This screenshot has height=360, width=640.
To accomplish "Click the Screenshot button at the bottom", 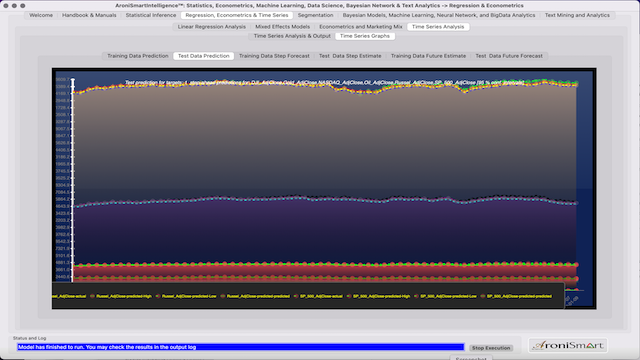I will [471, 358].
